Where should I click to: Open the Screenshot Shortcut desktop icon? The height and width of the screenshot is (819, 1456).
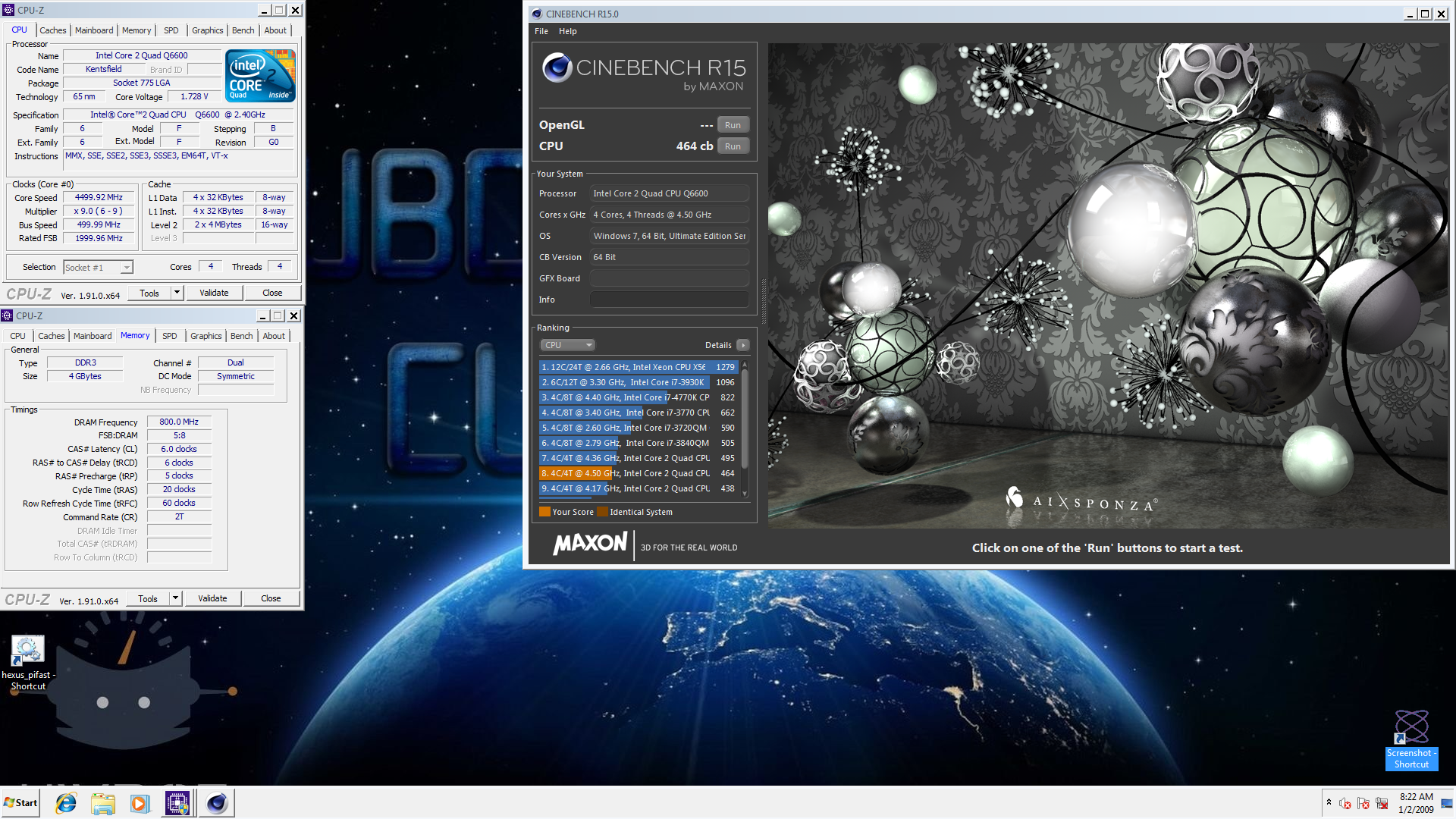tap(1411, 739)
